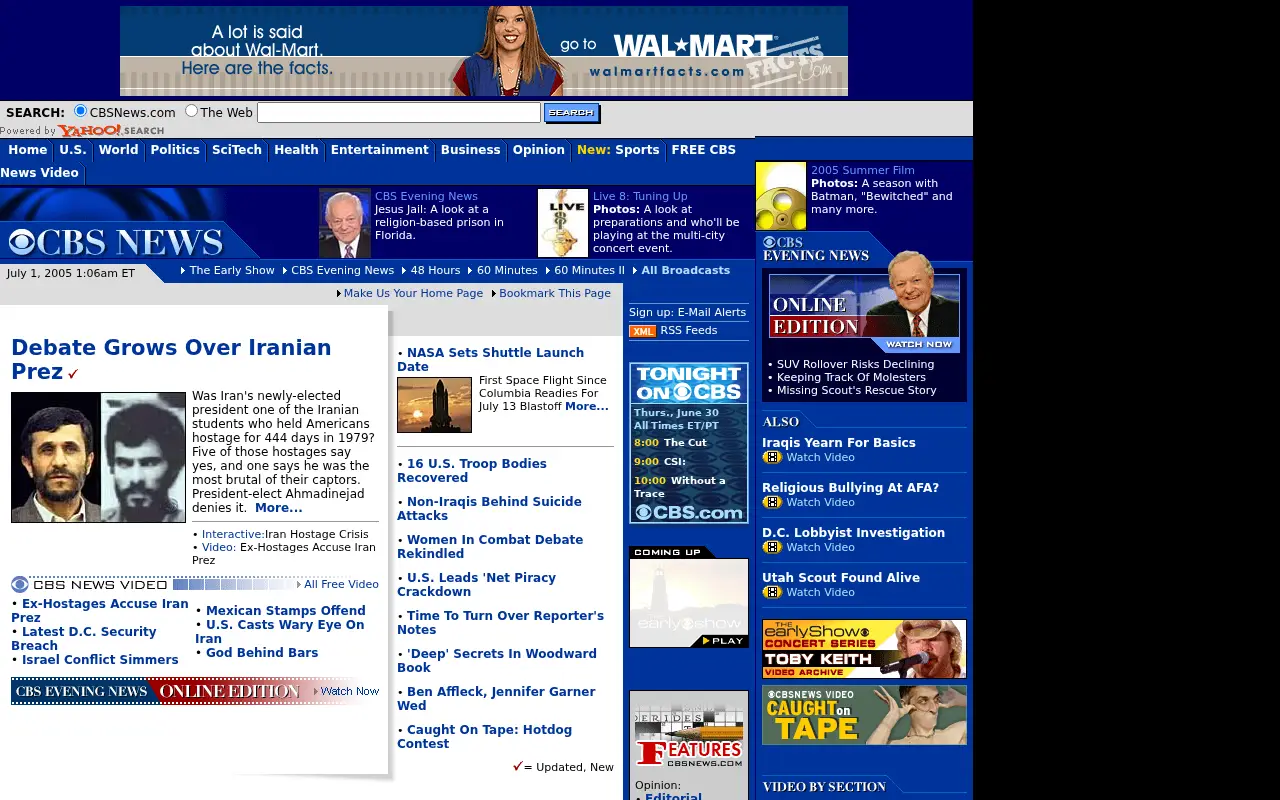This screenshot has height=800, width=1280.
Task: Click the Live 8 thumbnail image
Action: [563, 223]
